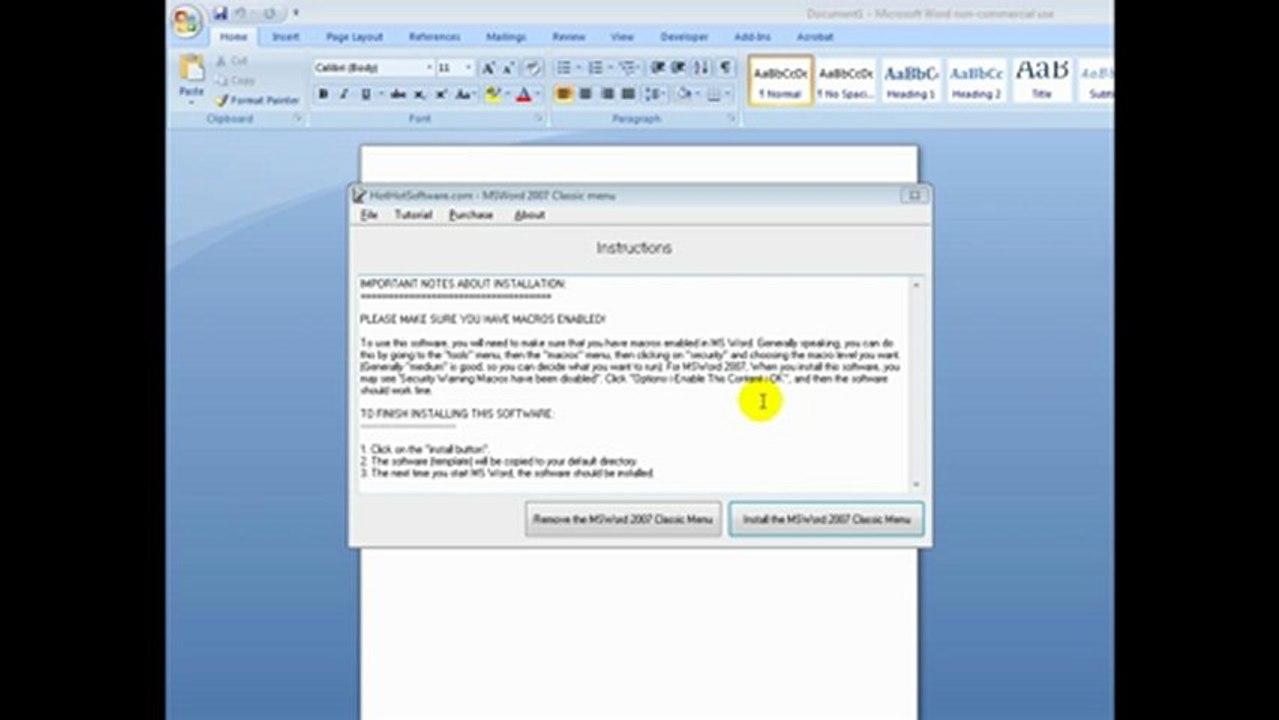Open the File menu in Classic Menu dialog
The width and height of the screenshot is (1279, 720).
(369, 215)
